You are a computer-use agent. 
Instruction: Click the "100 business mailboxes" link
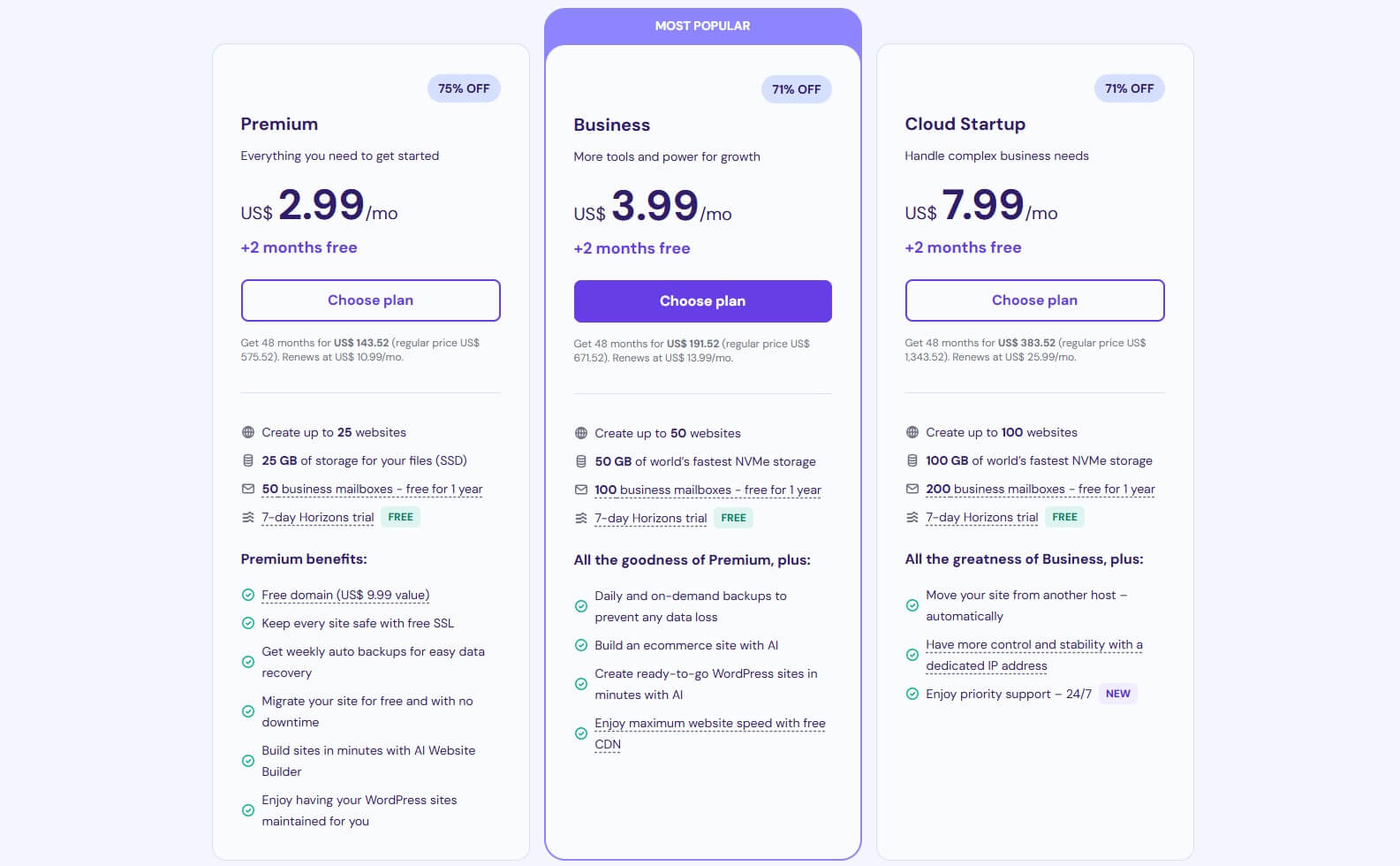point(707,489)
